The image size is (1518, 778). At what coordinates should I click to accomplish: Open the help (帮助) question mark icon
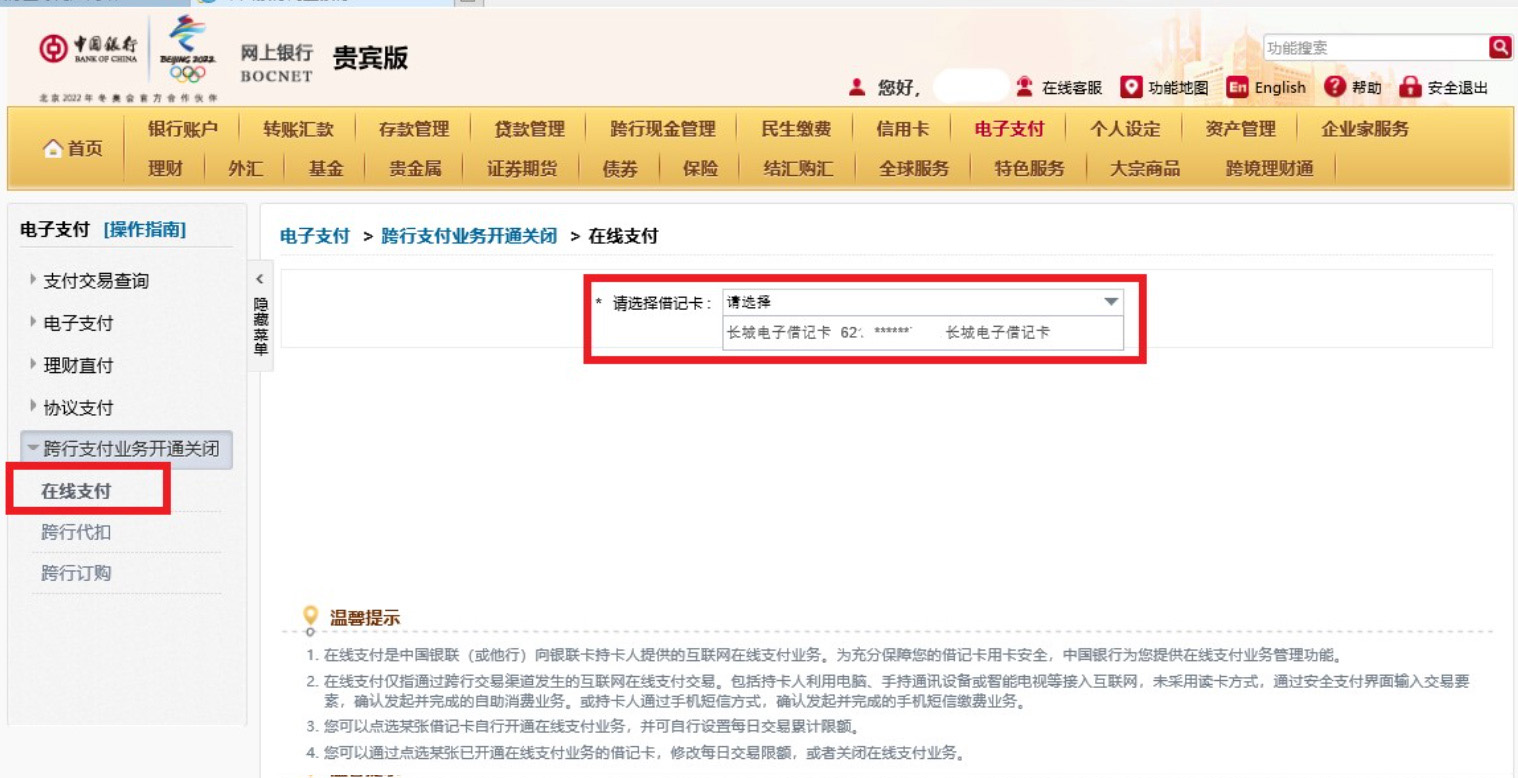coord(1335,87)
